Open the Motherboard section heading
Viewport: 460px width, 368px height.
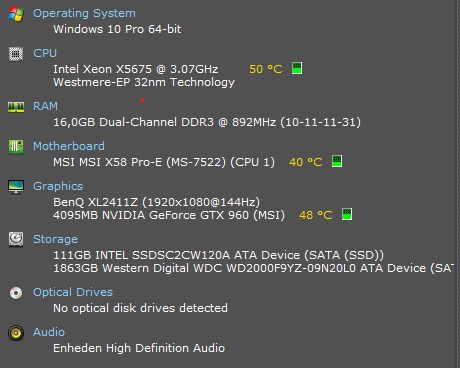point(69,146)
